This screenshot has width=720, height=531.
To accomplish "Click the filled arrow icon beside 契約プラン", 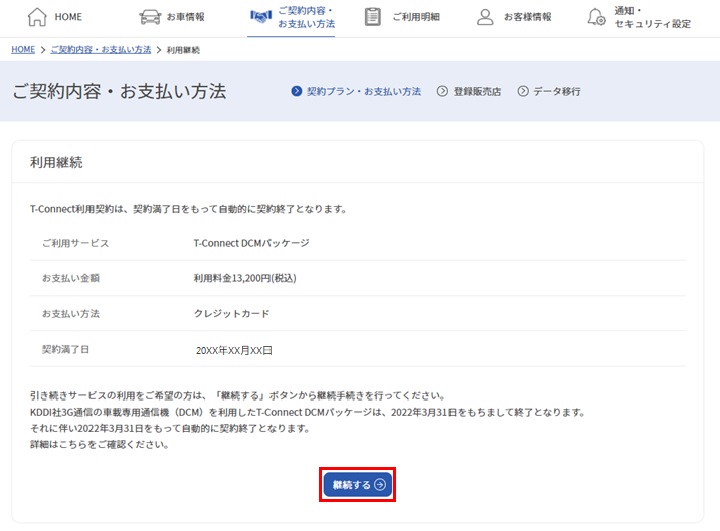I will (x=297, y=91).
